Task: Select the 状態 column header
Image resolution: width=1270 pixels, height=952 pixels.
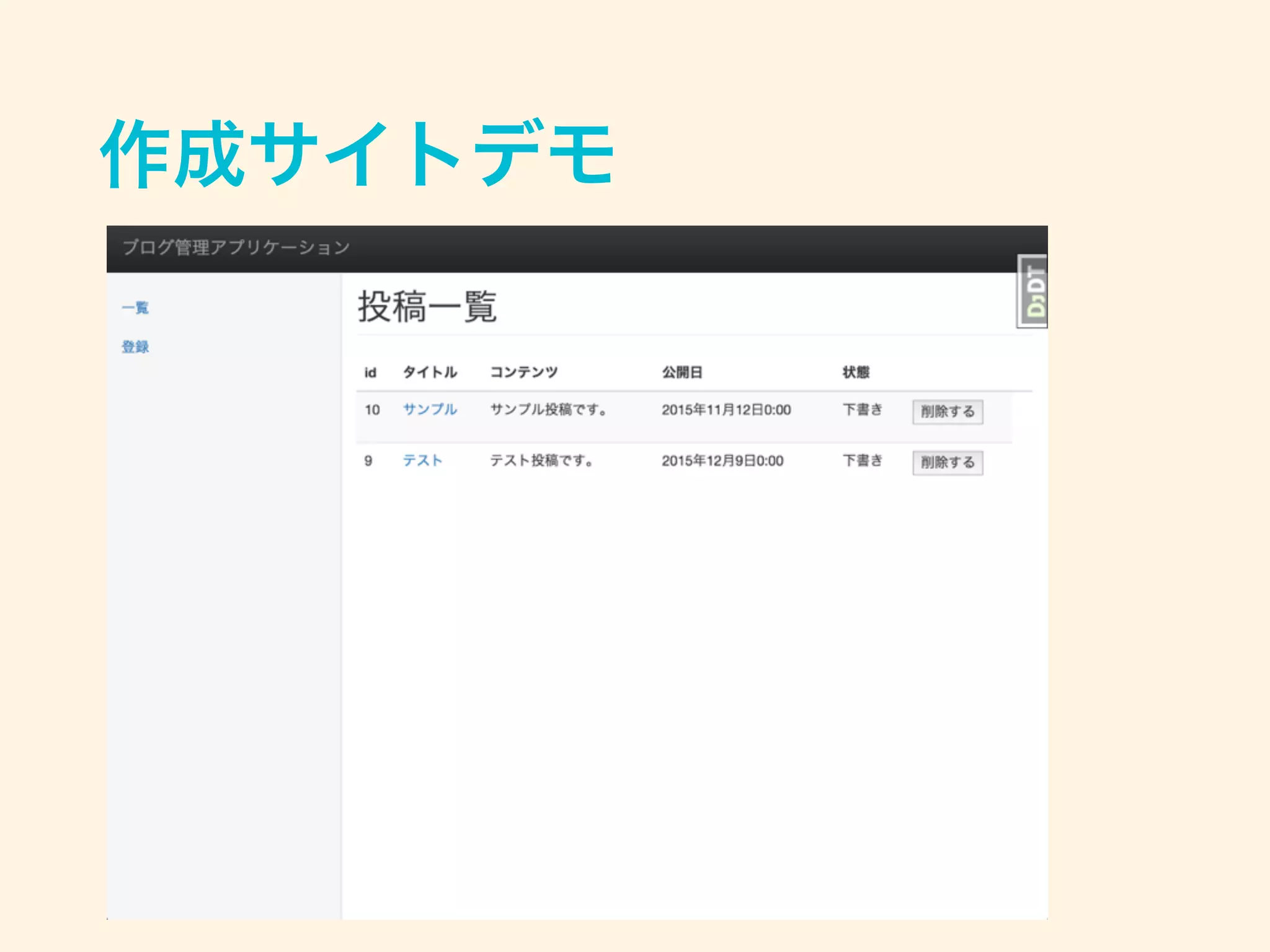Action: point(856,372)
